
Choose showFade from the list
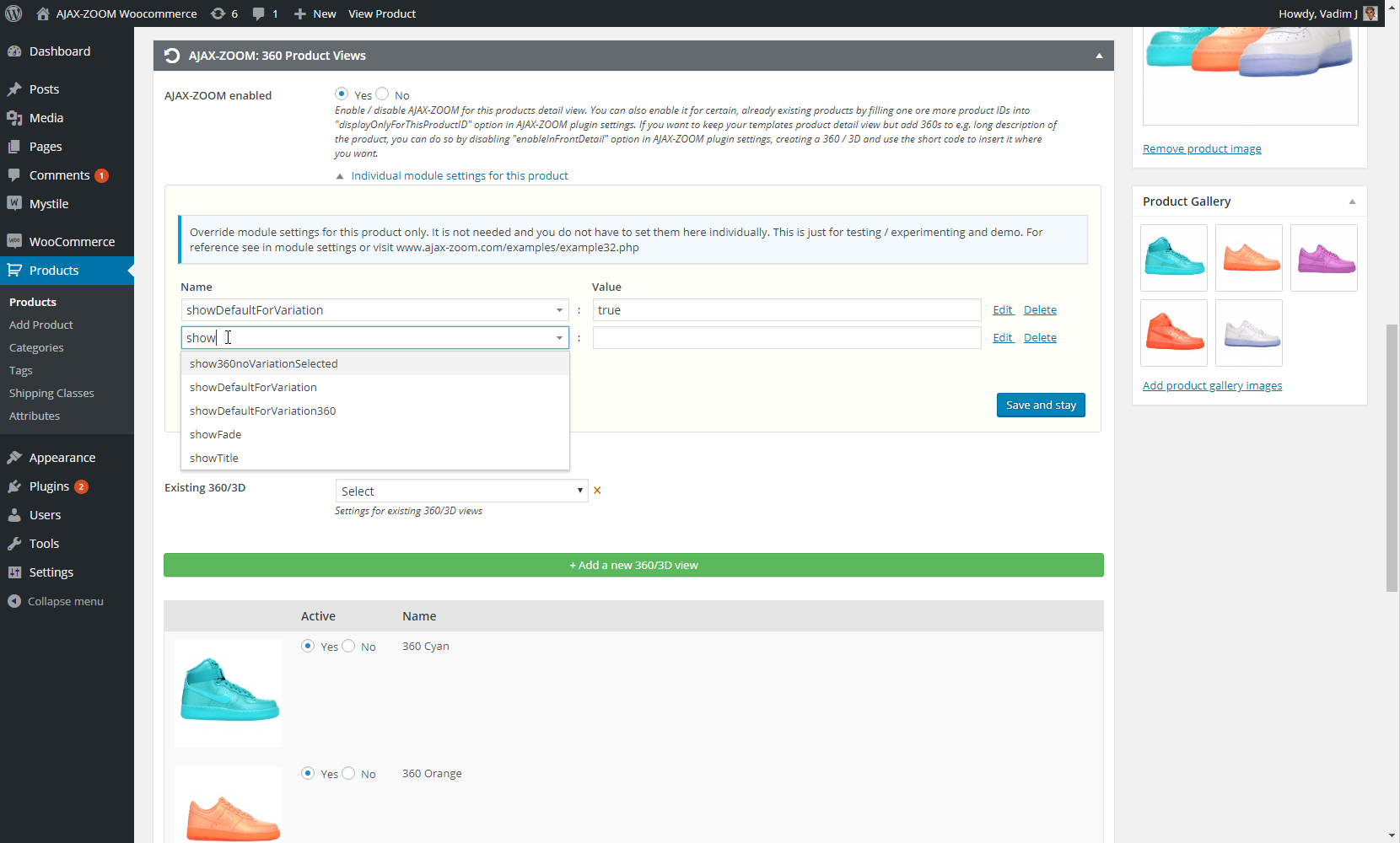(375, 434)
